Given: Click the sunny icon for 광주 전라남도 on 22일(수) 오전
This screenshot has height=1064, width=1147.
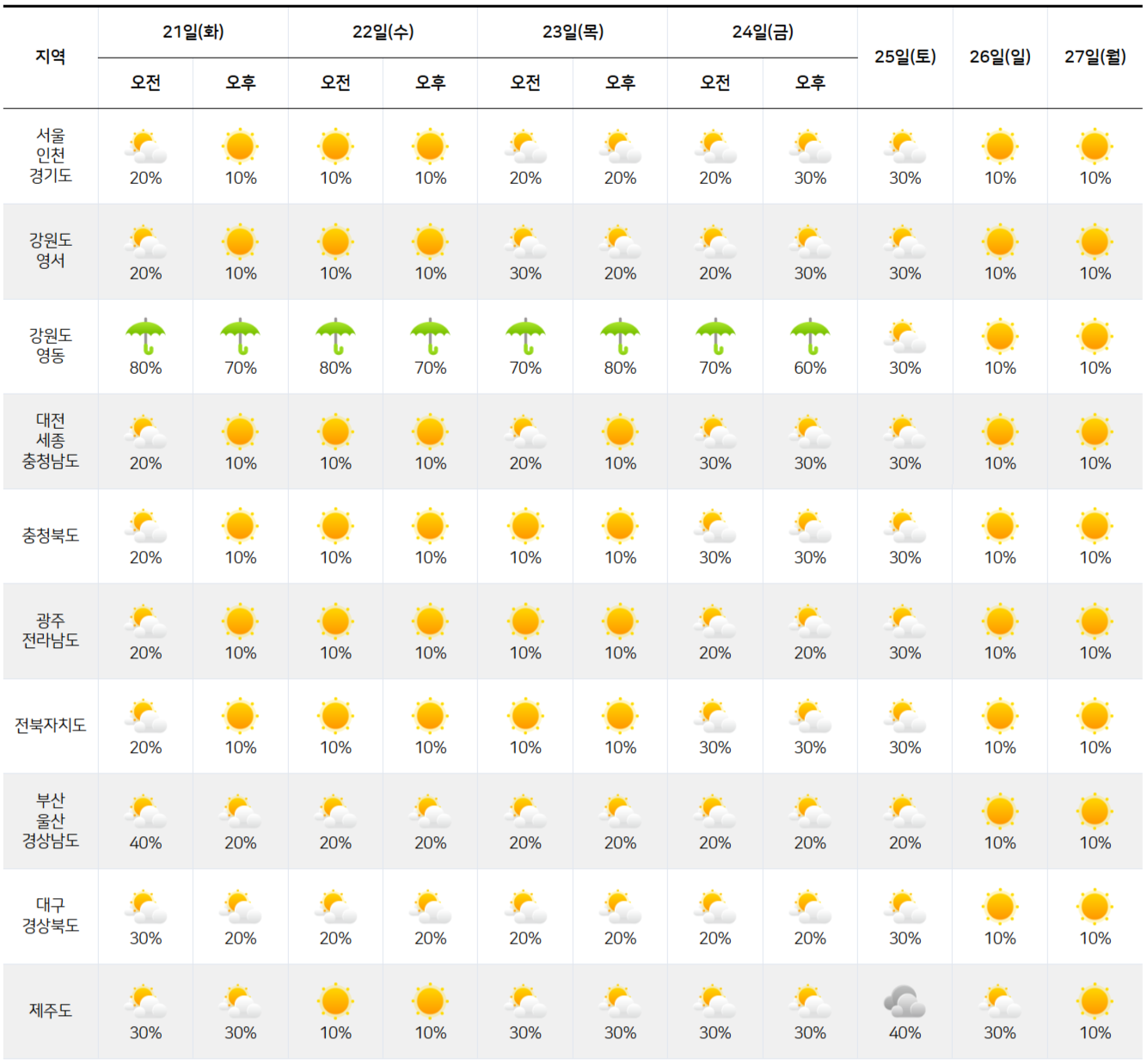Looking at the screenshot, I should click(x=335, y=621).
